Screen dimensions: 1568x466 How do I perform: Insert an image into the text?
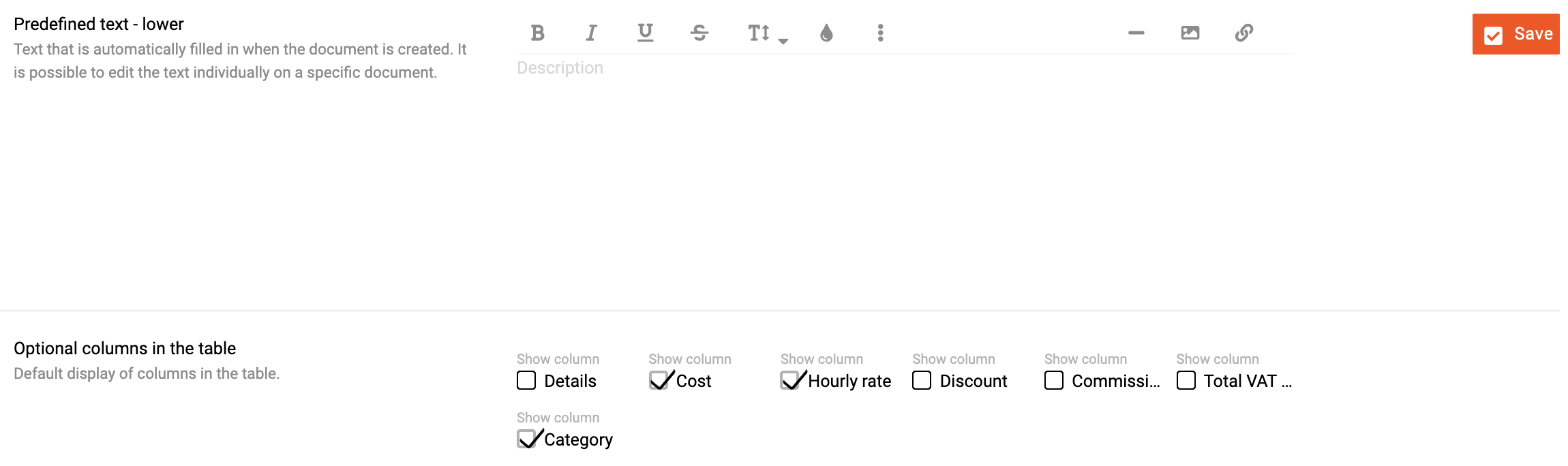(1190, 33)
